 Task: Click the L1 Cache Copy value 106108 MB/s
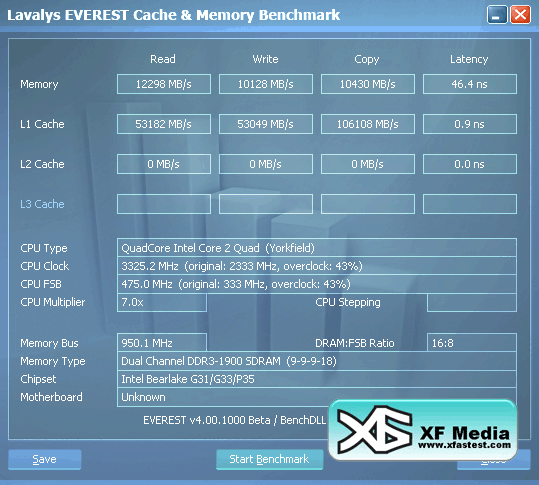pos(368,124)
